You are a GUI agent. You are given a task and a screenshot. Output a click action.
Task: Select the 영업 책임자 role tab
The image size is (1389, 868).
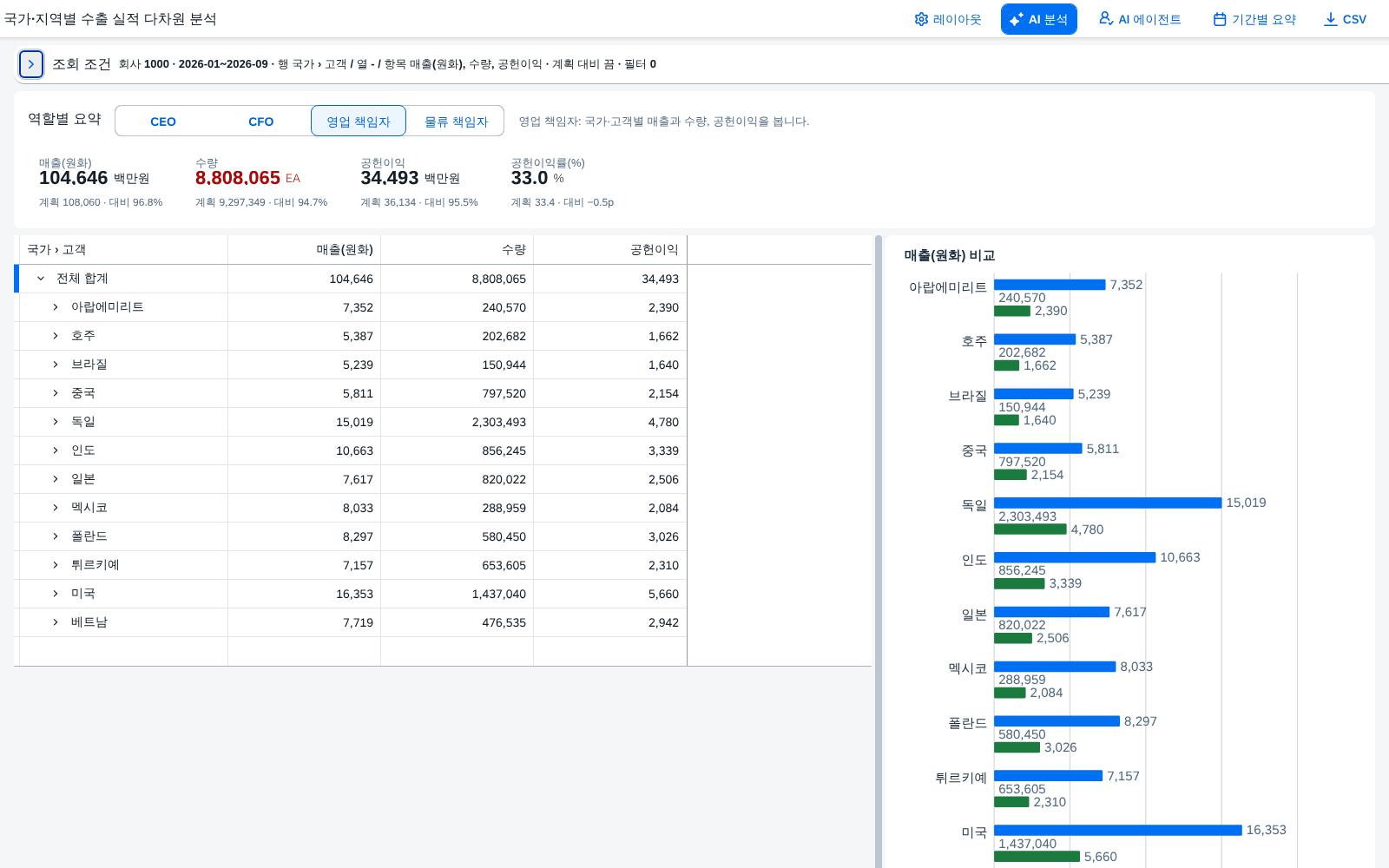point(359,122)
